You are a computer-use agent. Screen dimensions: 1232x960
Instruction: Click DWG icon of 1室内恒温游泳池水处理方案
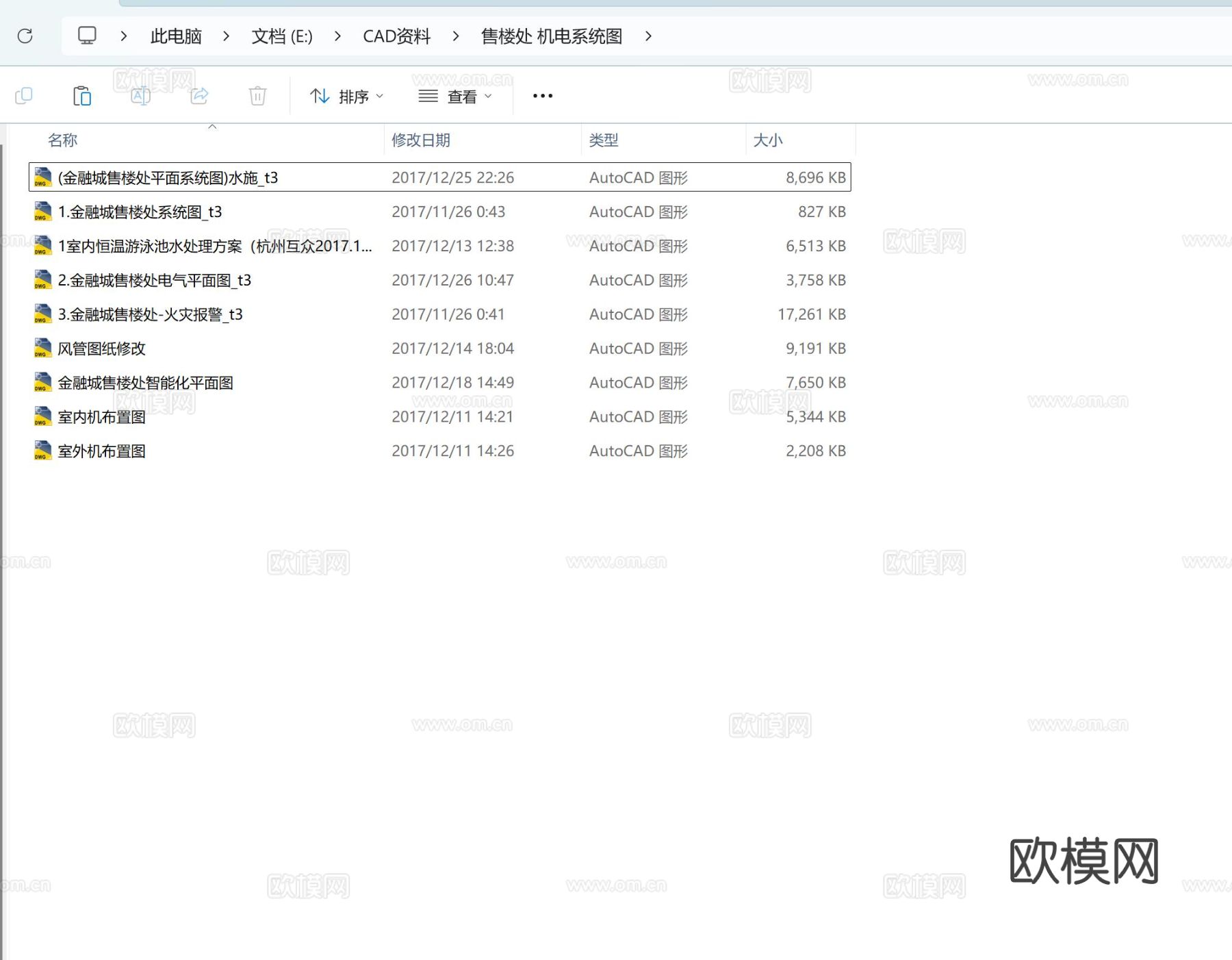pyautogui.click(x=42, y=246)
